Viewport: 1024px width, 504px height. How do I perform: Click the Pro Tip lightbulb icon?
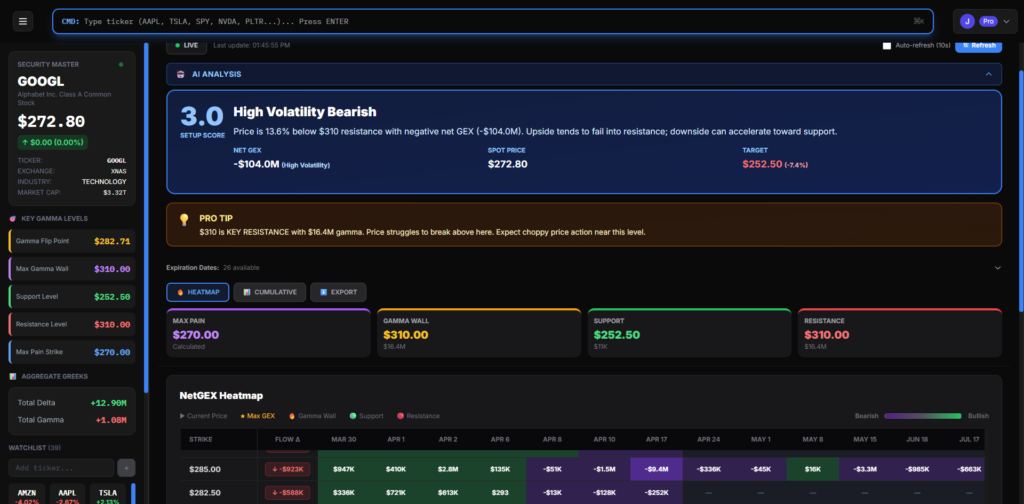(184, 219)
